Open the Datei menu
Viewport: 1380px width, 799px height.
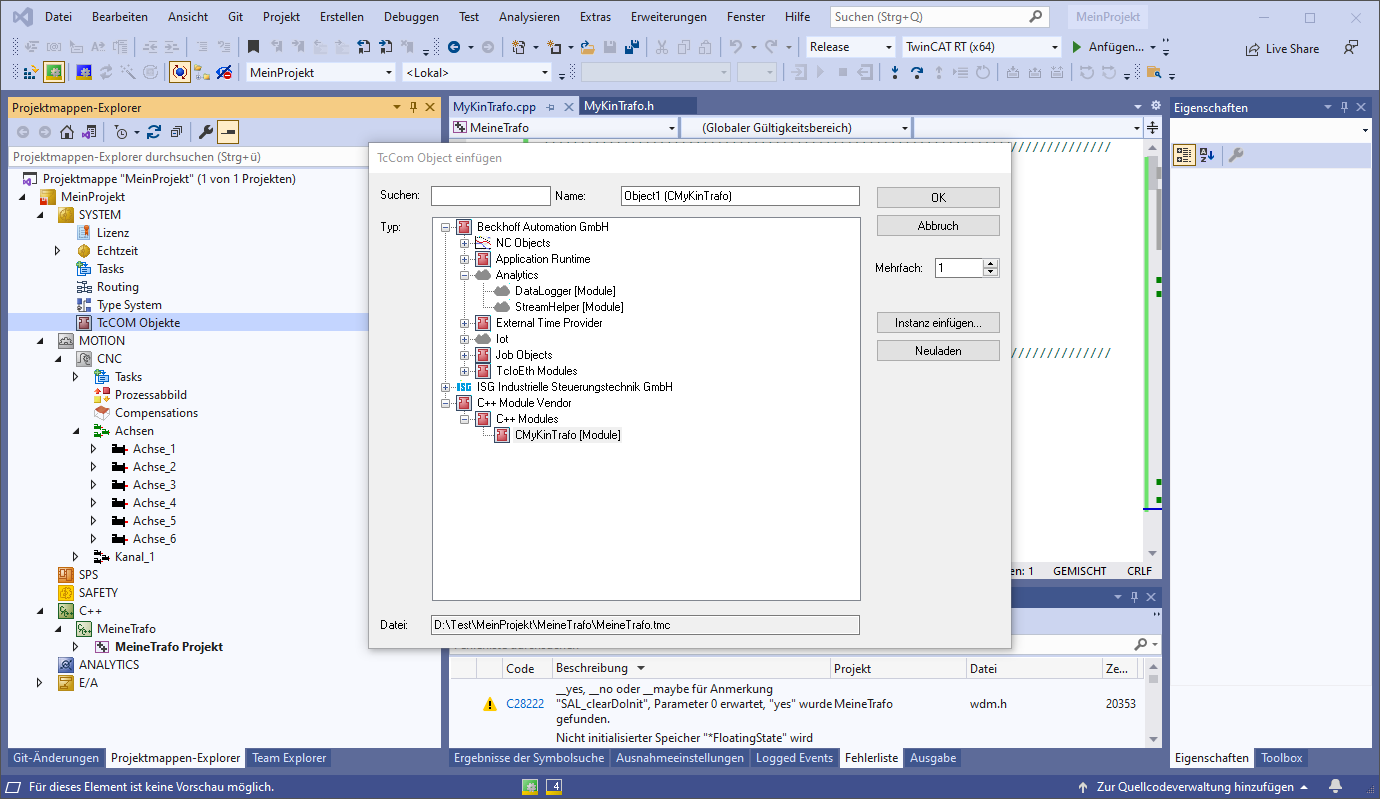pyautogui.click(x=58, y=17)
